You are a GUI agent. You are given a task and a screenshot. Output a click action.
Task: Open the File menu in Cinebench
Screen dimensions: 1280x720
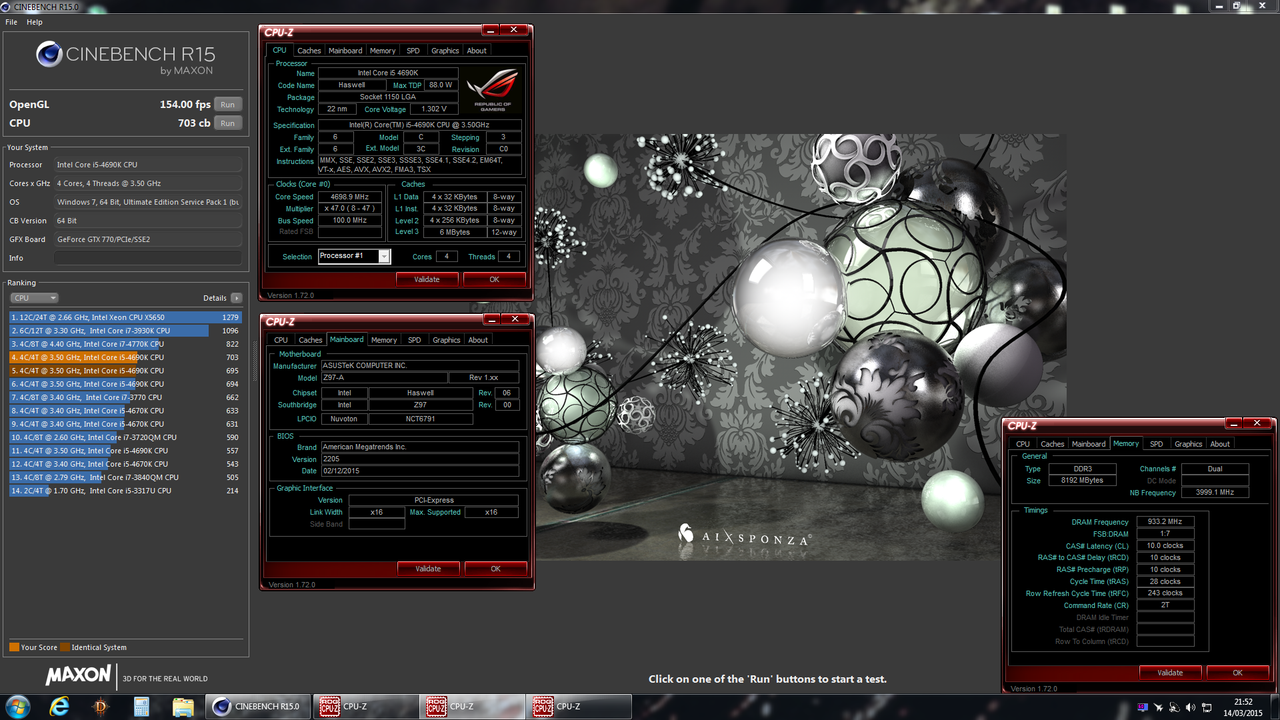(x=11, y=21)
